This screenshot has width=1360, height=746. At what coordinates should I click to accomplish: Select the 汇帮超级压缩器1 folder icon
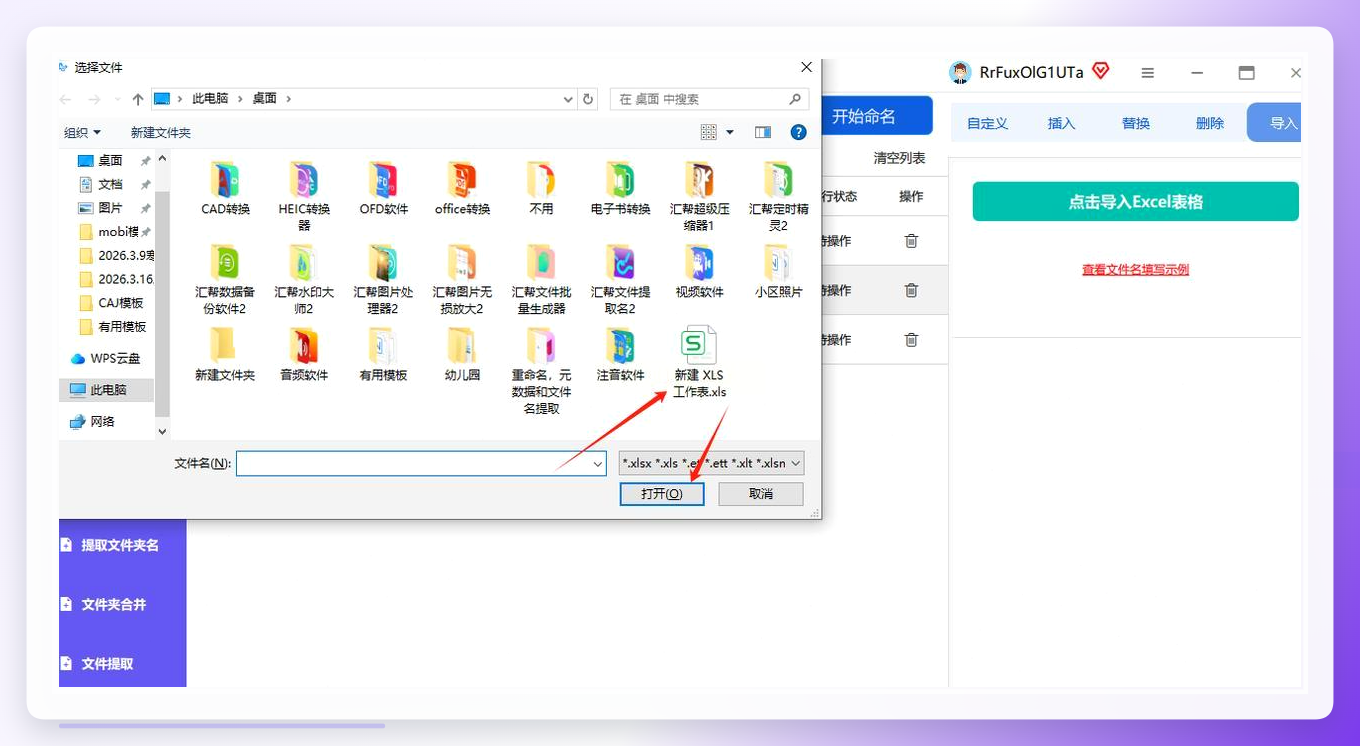(699, 180)
